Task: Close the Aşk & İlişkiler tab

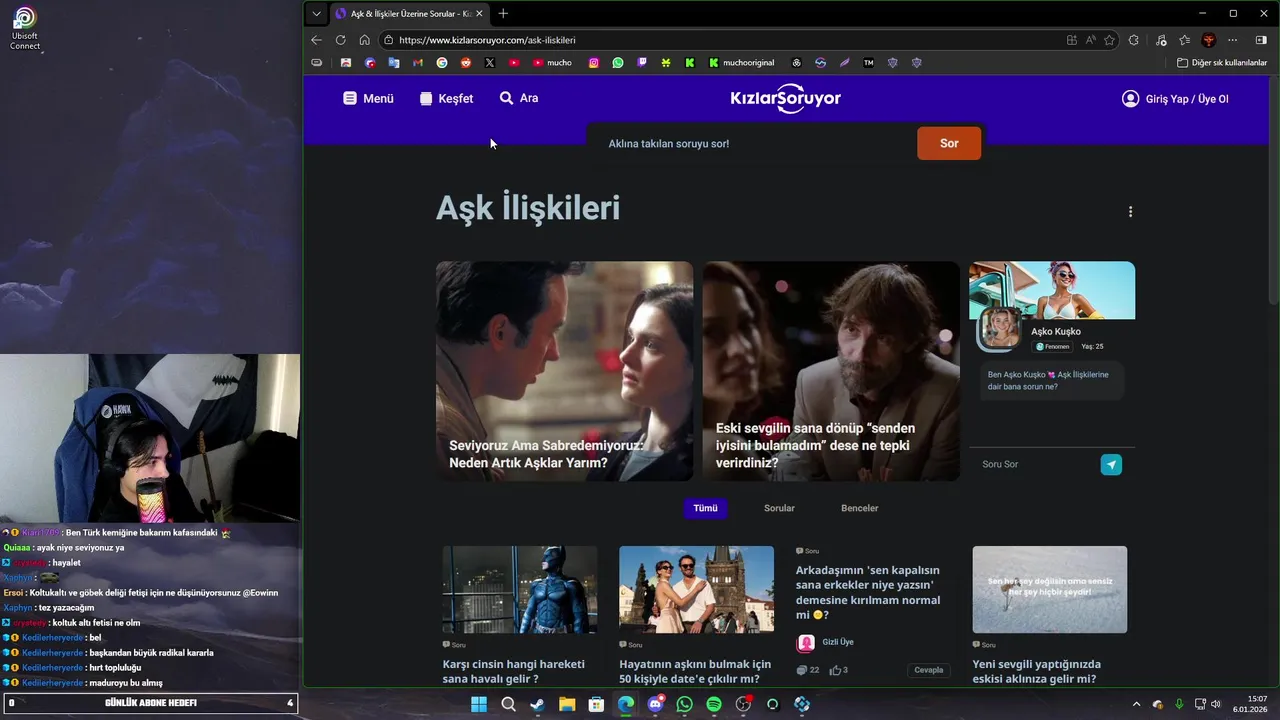Action: pyautogui.click(x=479, y=13)
